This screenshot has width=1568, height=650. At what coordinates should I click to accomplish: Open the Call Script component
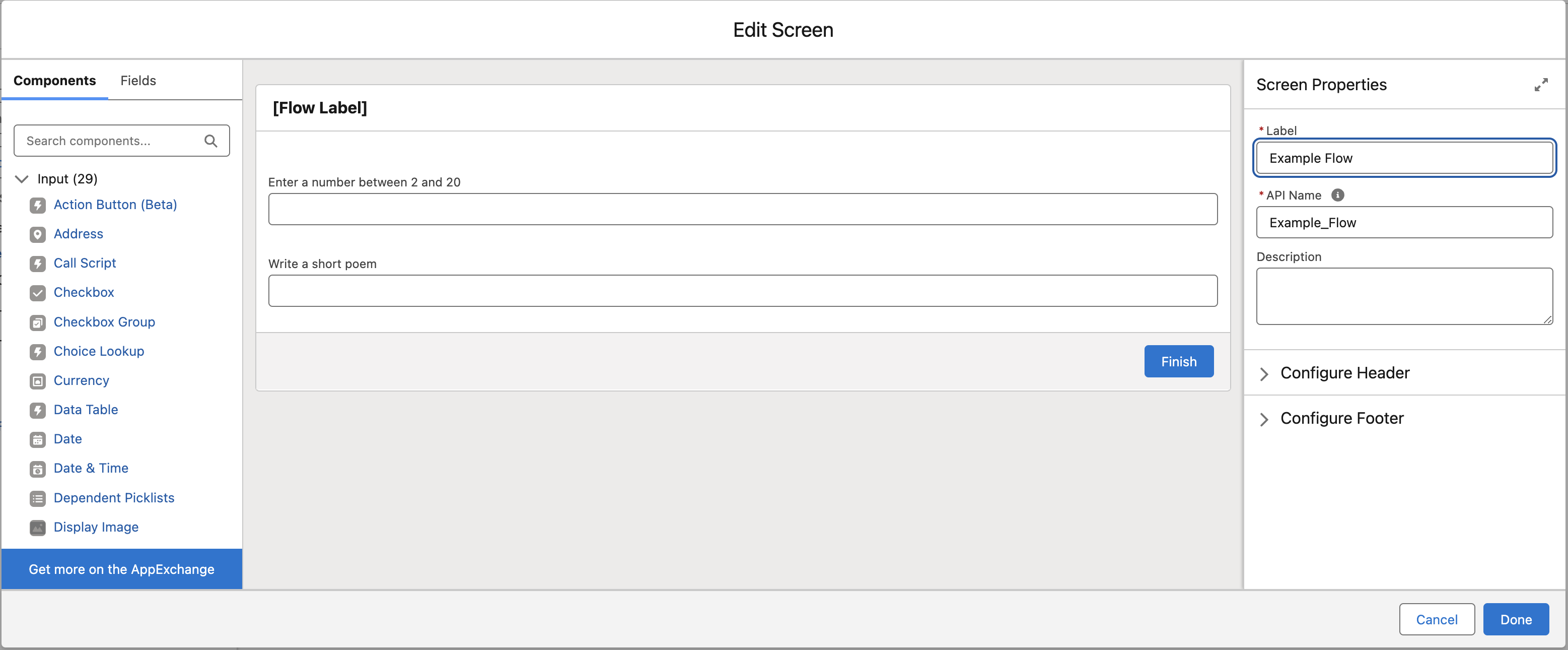point(85,263)
